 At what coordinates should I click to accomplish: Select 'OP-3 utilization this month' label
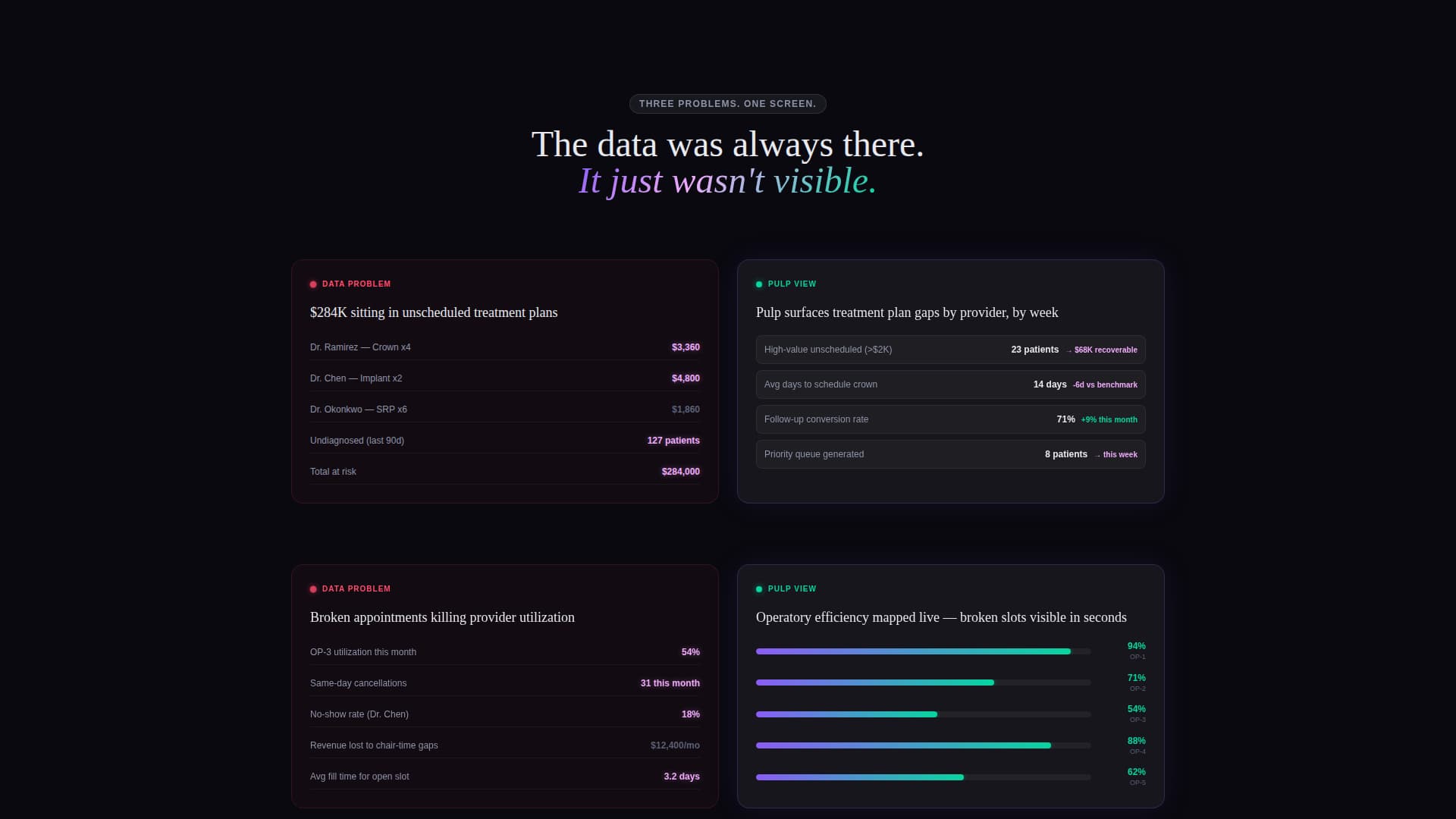click(362, 652)
